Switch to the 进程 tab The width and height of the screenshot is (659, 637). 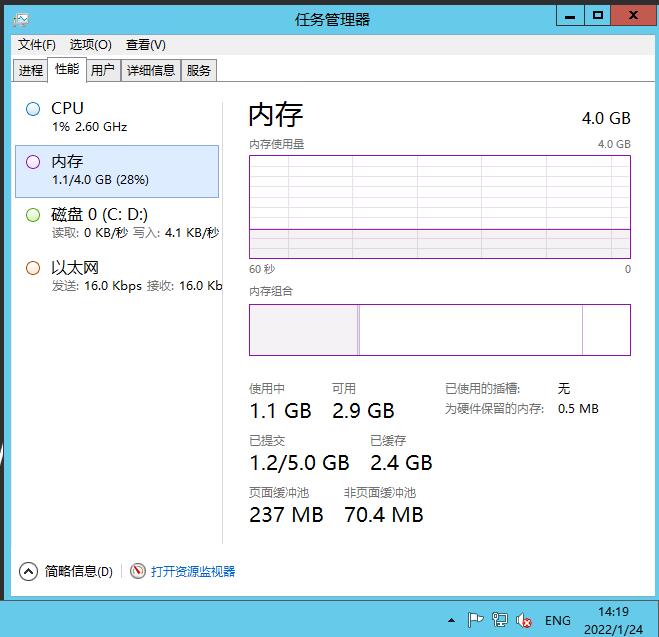31,70
